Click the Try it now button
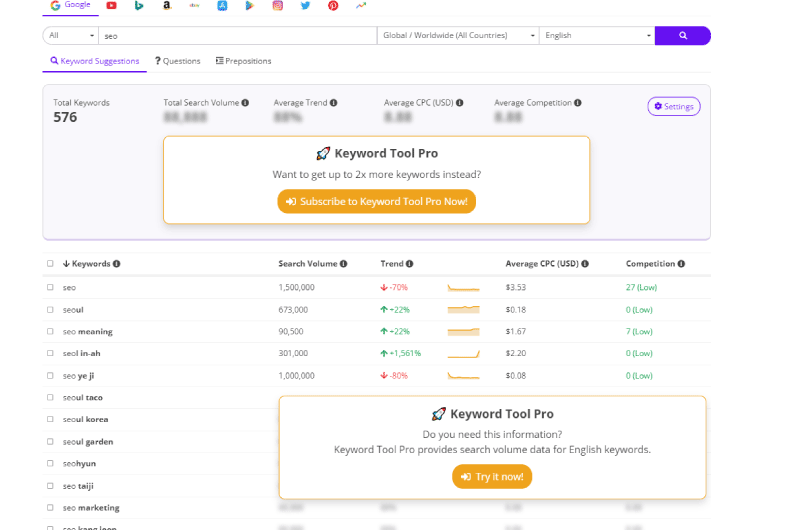Image resolution: width=800 pixels, height=530 pixels. coord(492,476)
